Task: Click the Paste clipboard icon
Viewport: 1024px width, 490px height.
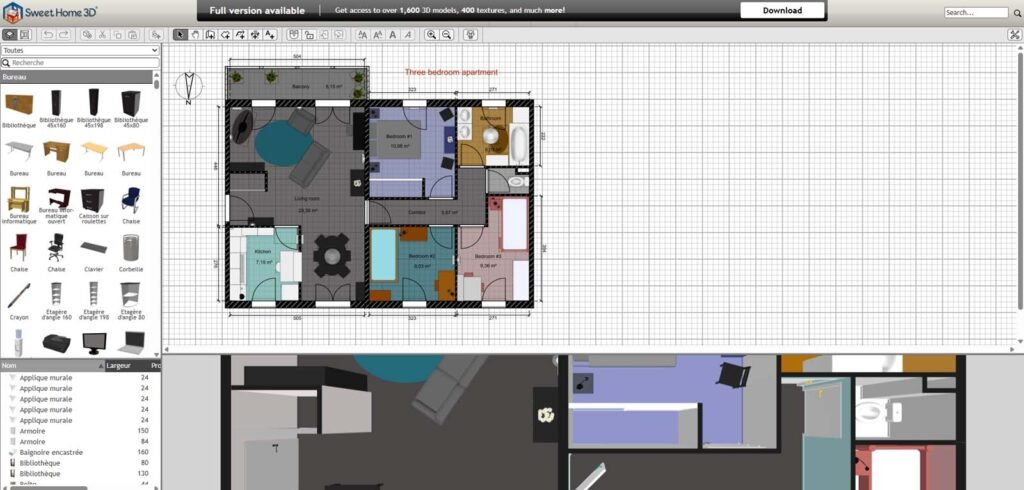Action: (133, 35)
